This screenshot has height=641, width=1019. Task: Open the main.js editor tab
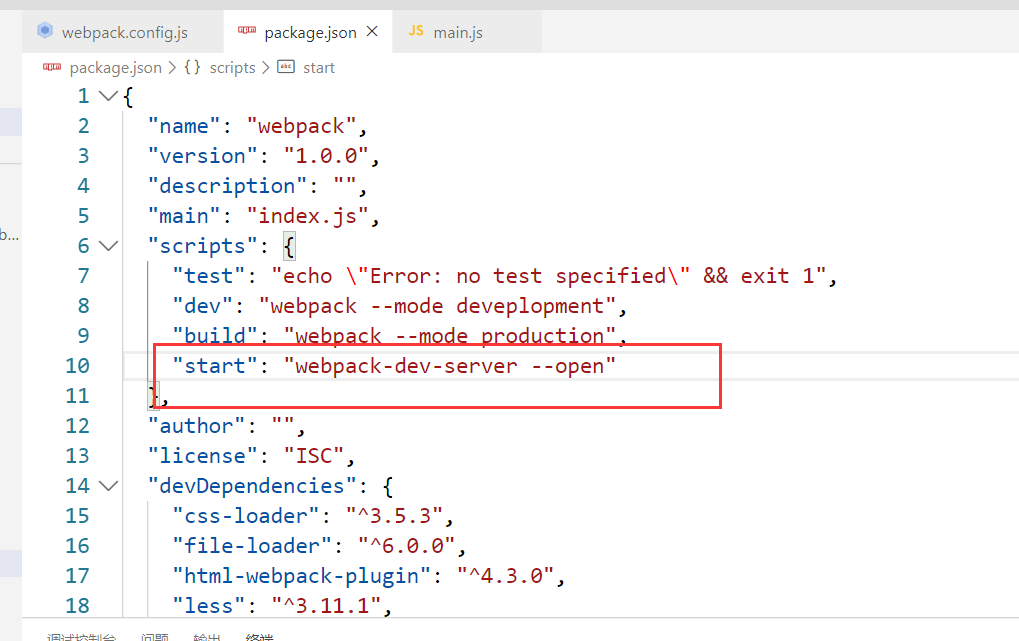click(457, 33)
